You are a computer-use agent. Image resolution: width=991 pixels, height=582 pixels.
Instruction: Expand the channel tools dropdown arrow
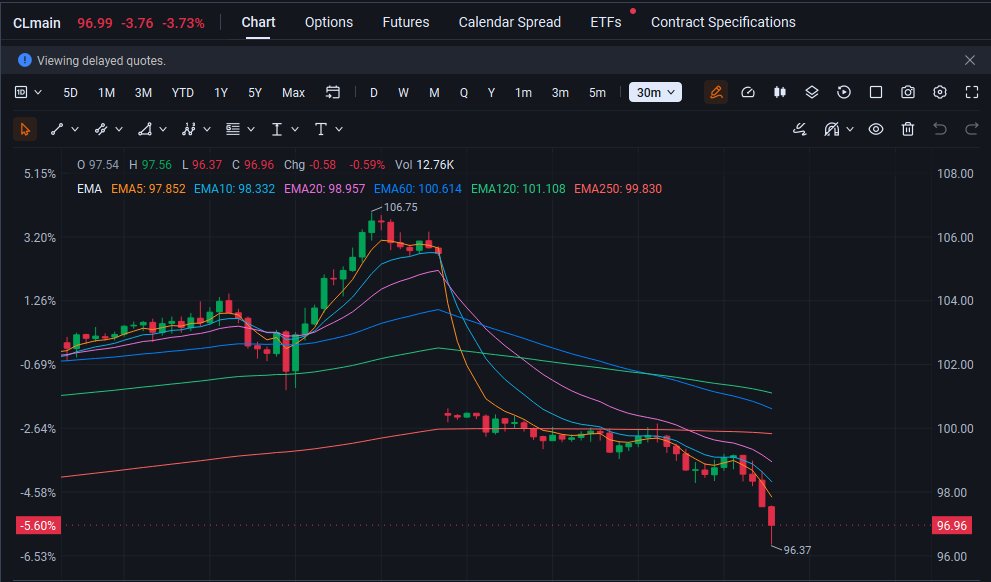coord(119,129)
